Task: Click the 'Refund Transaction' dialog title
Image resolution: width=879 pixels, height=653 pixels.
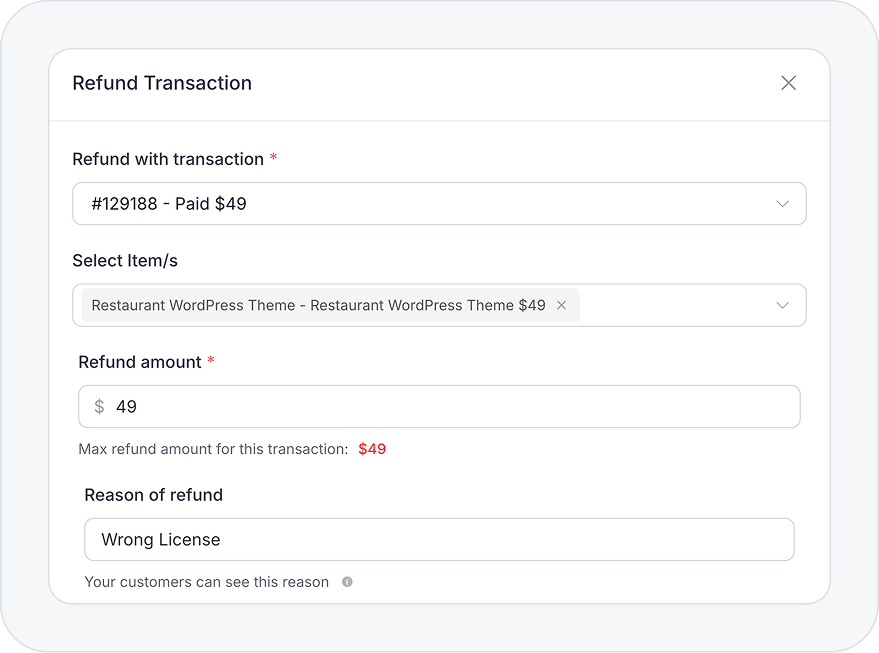Action: [162, 83]
